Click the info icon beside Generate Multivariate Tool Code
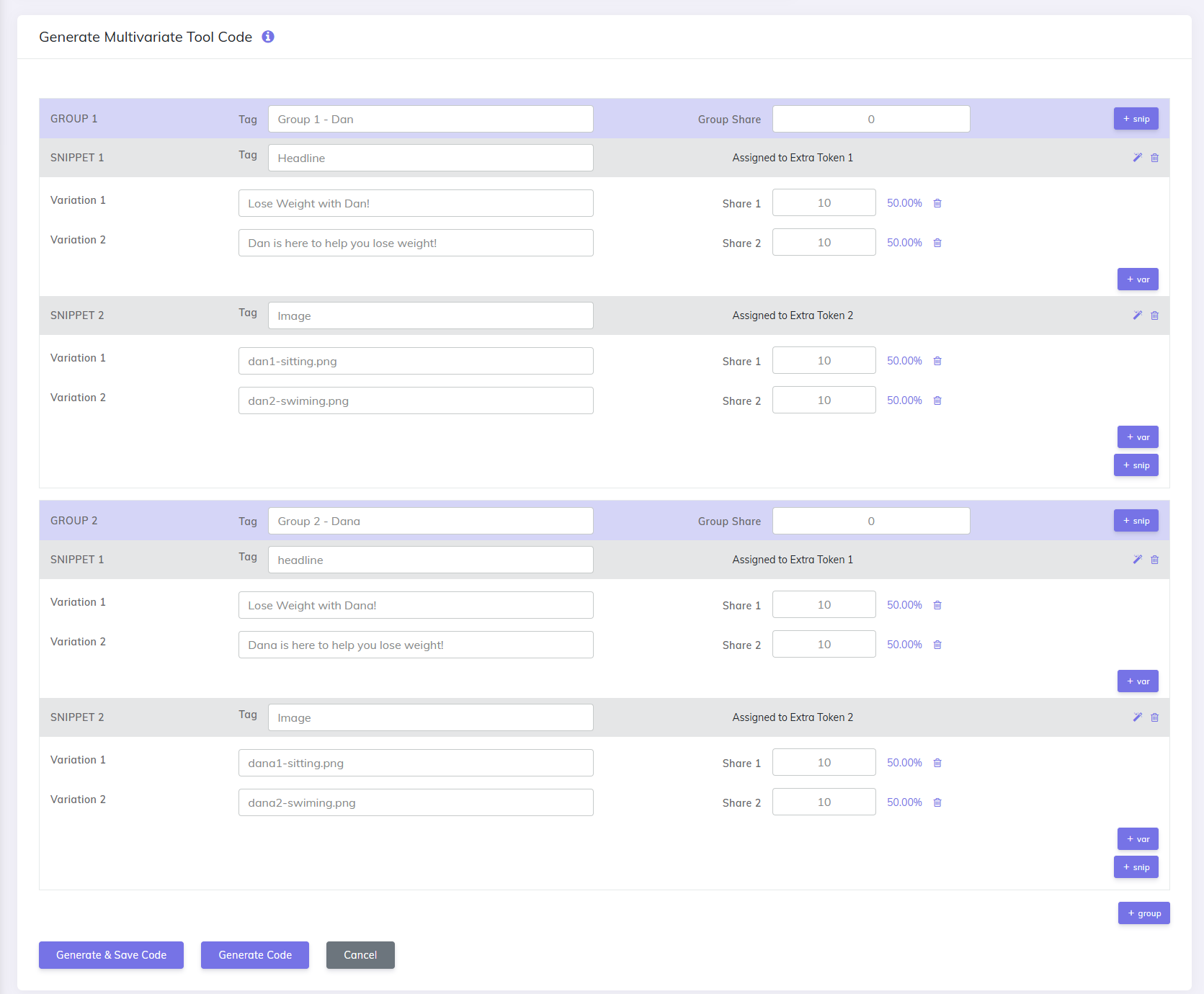Viewport: 1204px width, 994px height. [x=268, y=37]
